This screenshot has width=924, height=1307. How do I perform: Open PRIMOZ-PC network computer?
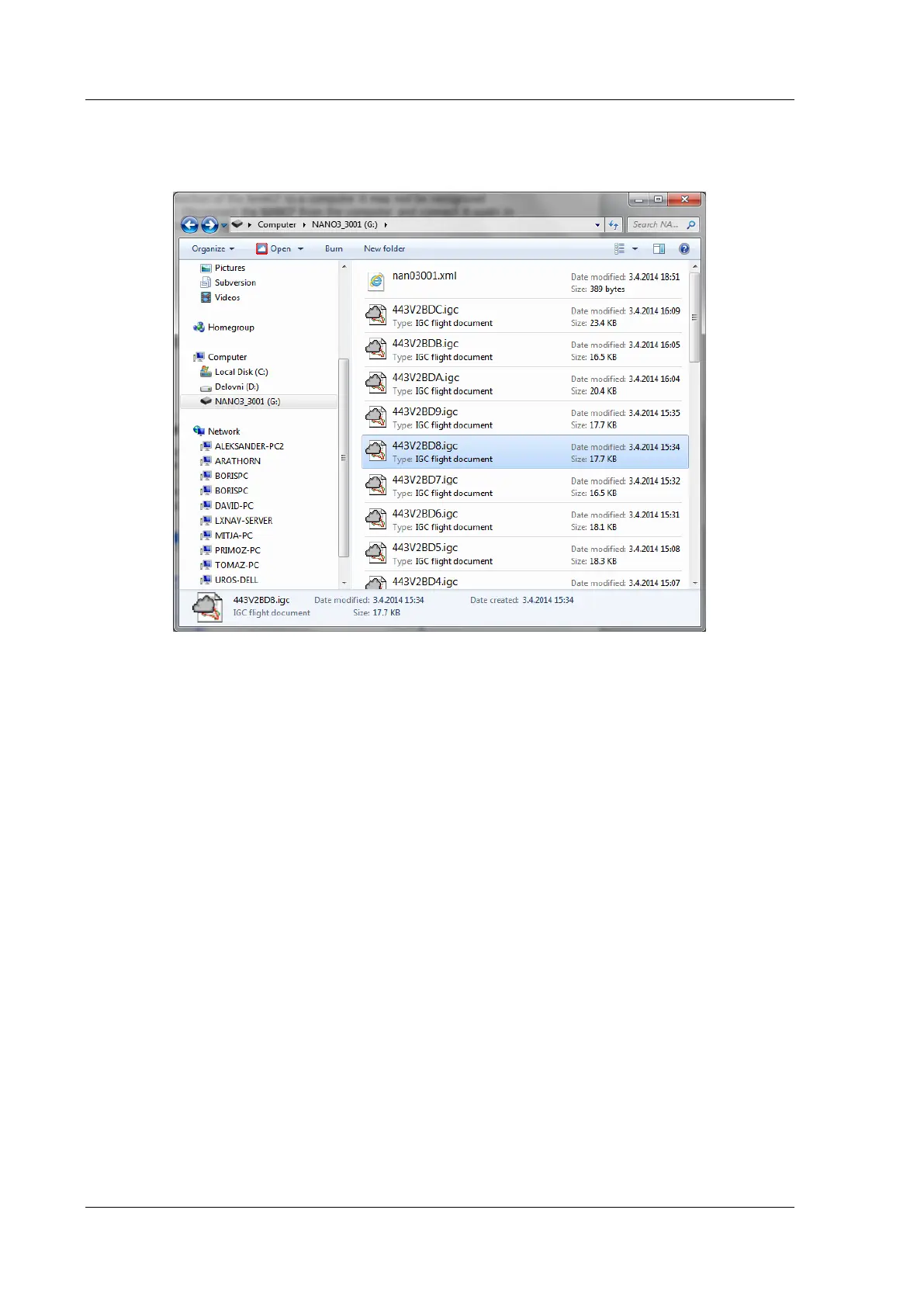click(237, 550)
